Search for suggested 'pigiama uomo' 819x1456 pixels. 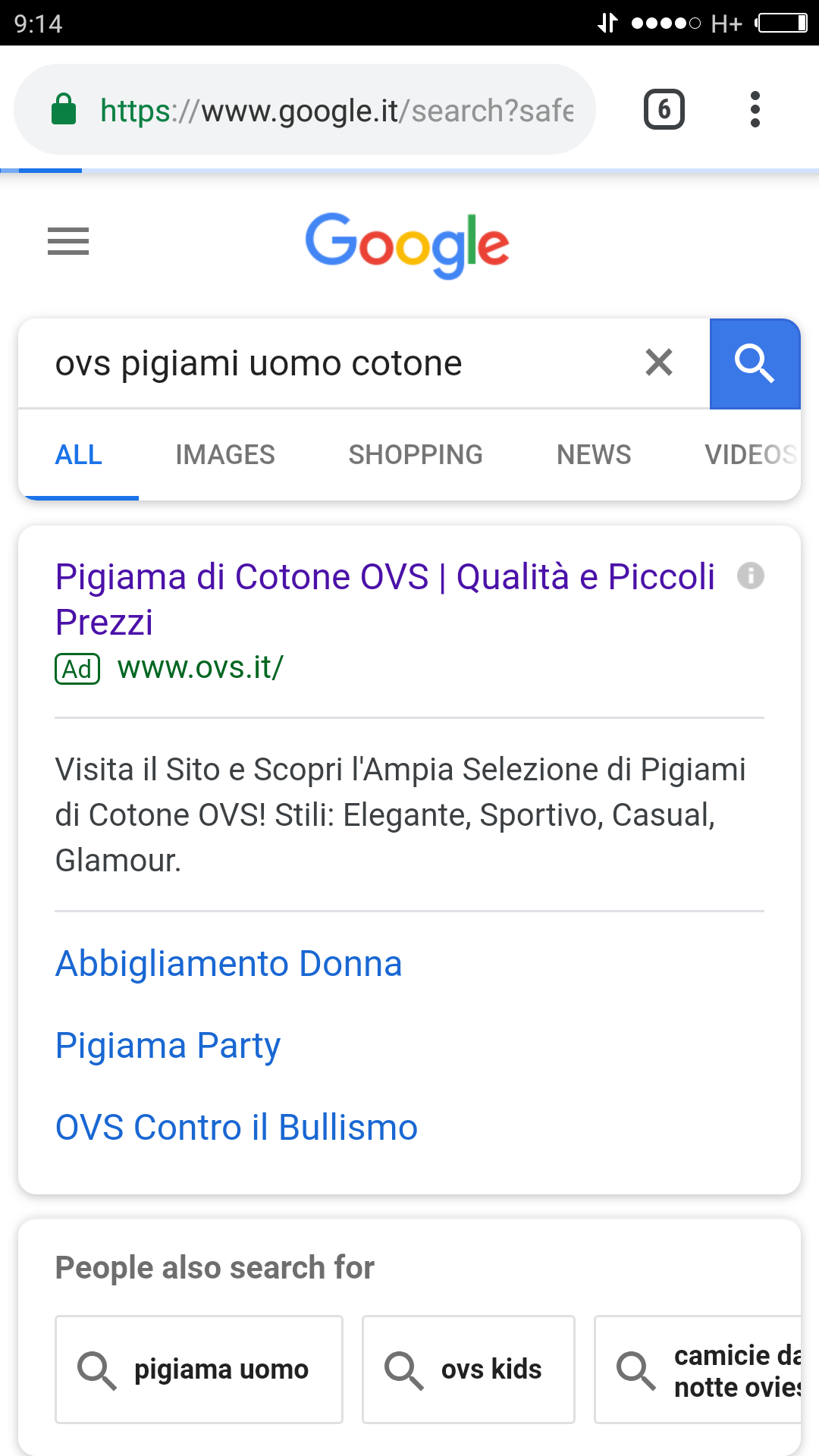click(199, 1370)
